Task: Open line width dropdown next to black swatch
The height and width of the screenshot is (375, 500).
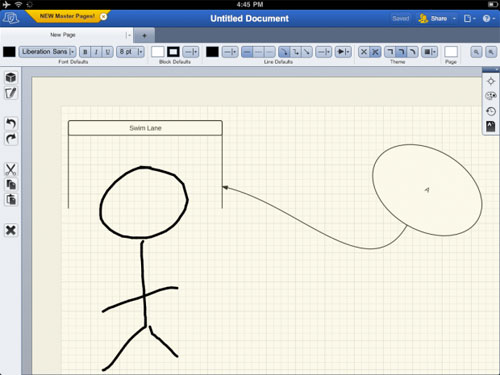Action: click(230, 52)
